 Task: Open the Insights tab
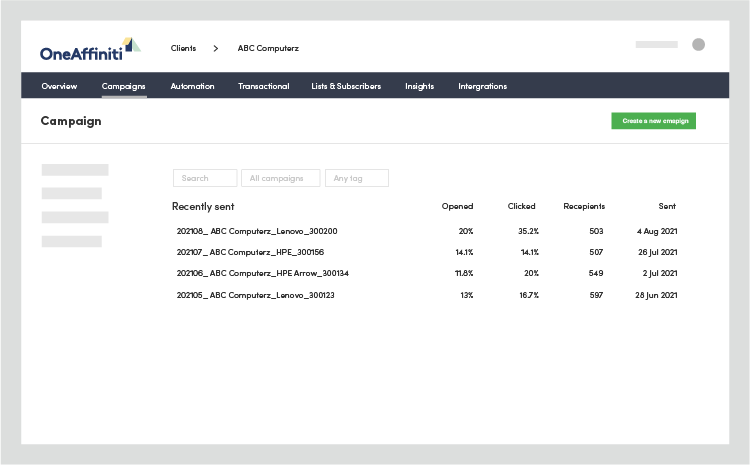[x=419, y=86]
